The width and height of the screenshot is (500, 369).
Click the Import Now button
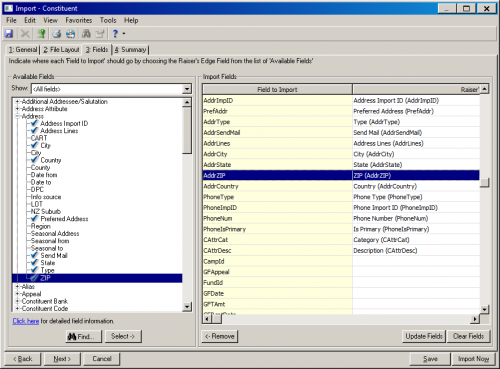click(473, 359)
